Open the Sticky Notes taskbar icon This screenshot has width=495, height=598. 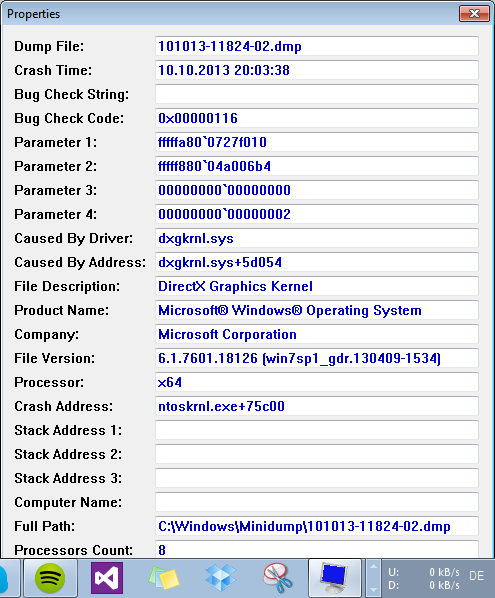[x=164, y=578]
